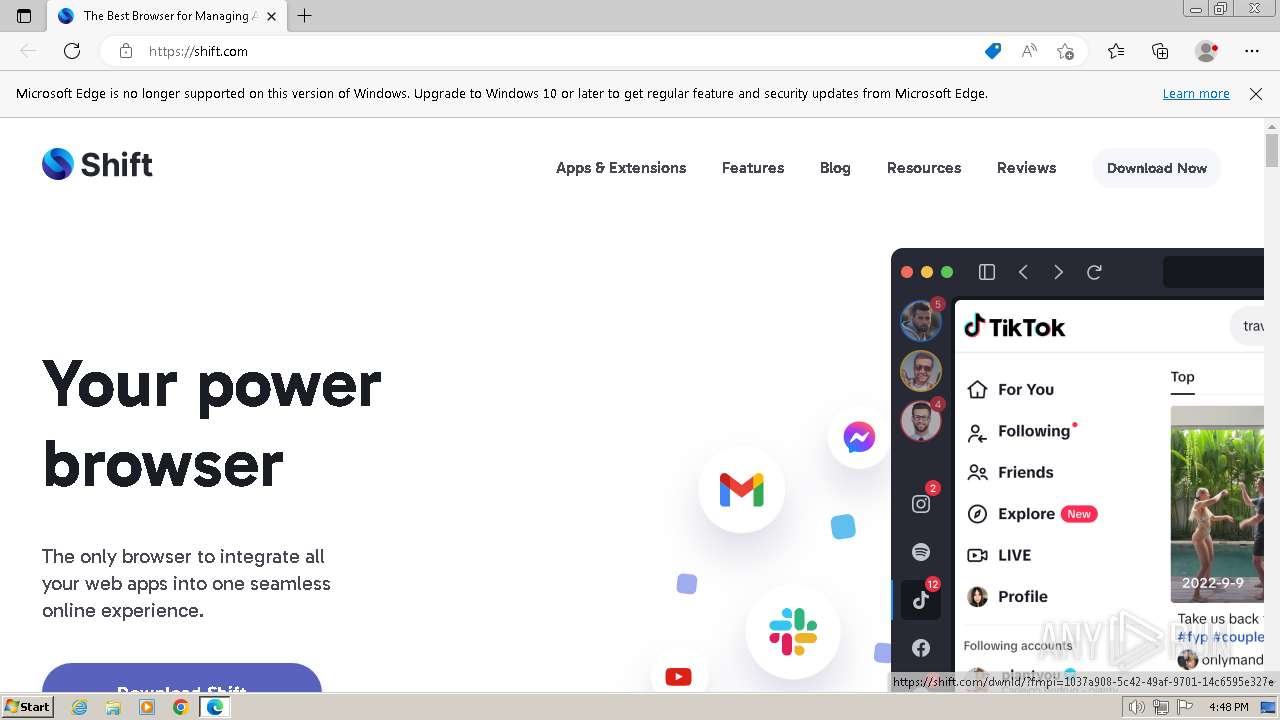Select Facebook icon in mockup sidebar
Viewport: 1280px width, 720px height.
921,648
